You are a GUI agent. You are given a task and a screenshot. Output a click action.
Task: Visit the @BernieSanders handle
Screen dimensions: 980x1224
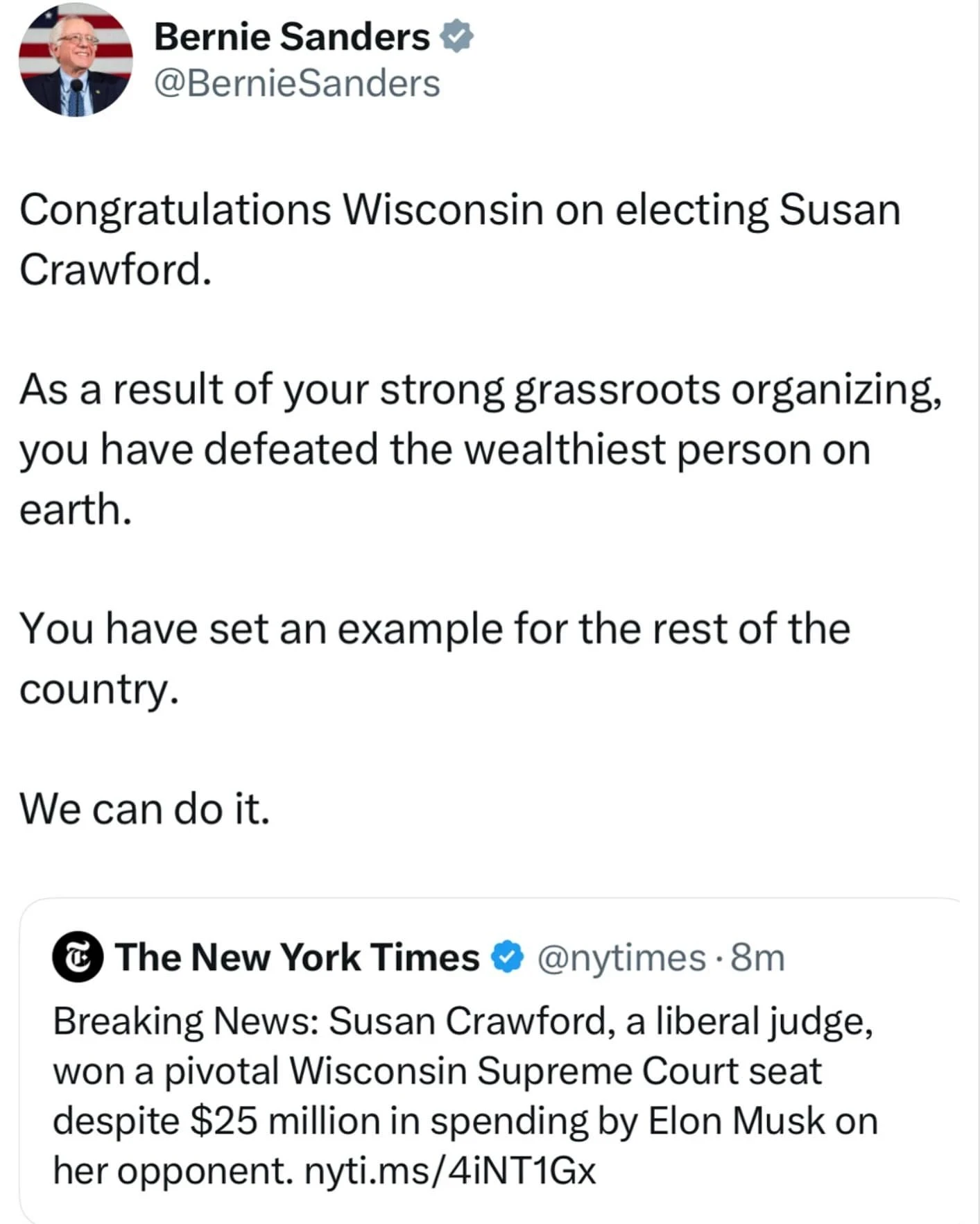(x=297, y=84)
